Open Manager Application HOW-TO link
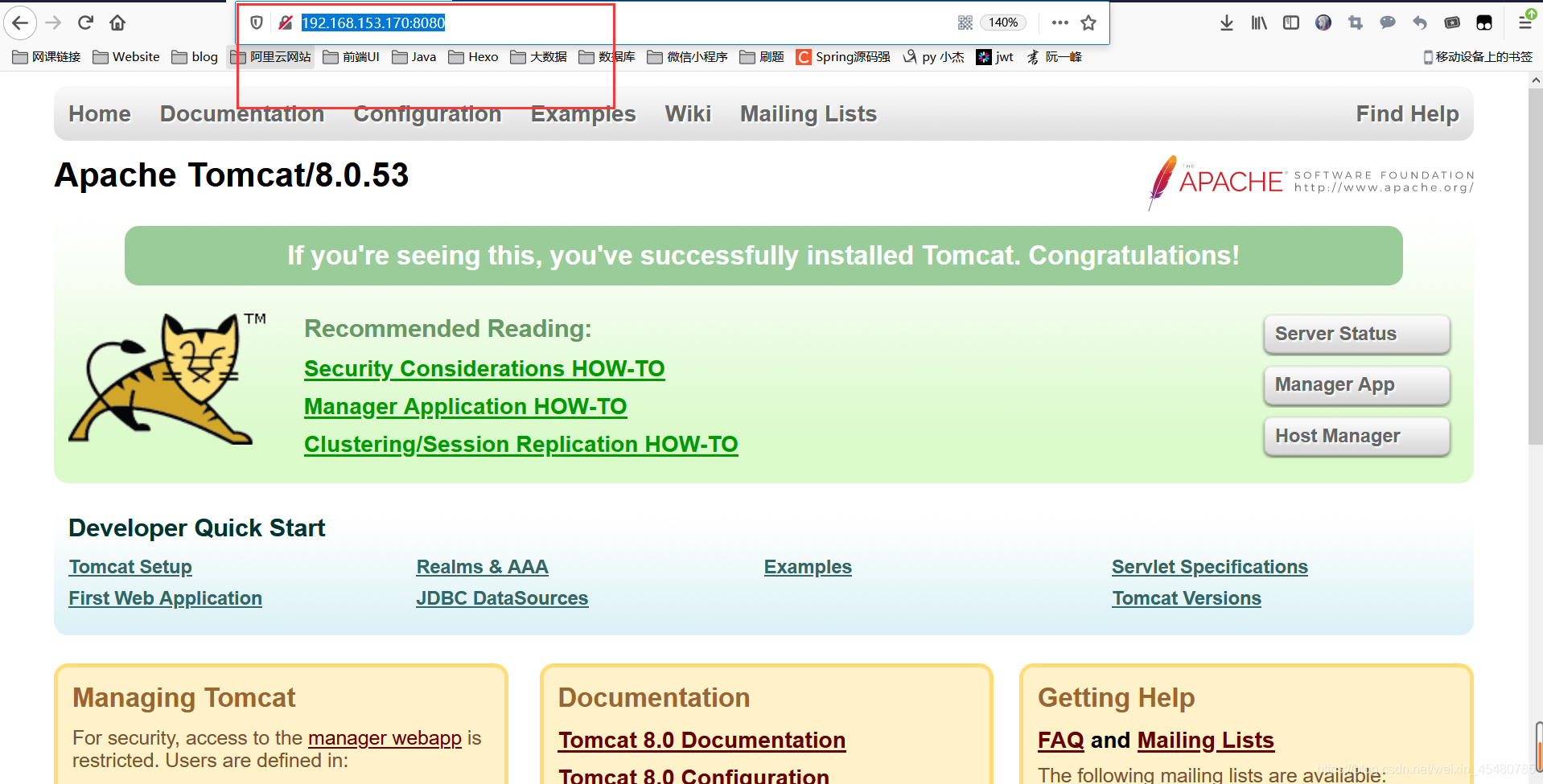 tap(465, 407)
